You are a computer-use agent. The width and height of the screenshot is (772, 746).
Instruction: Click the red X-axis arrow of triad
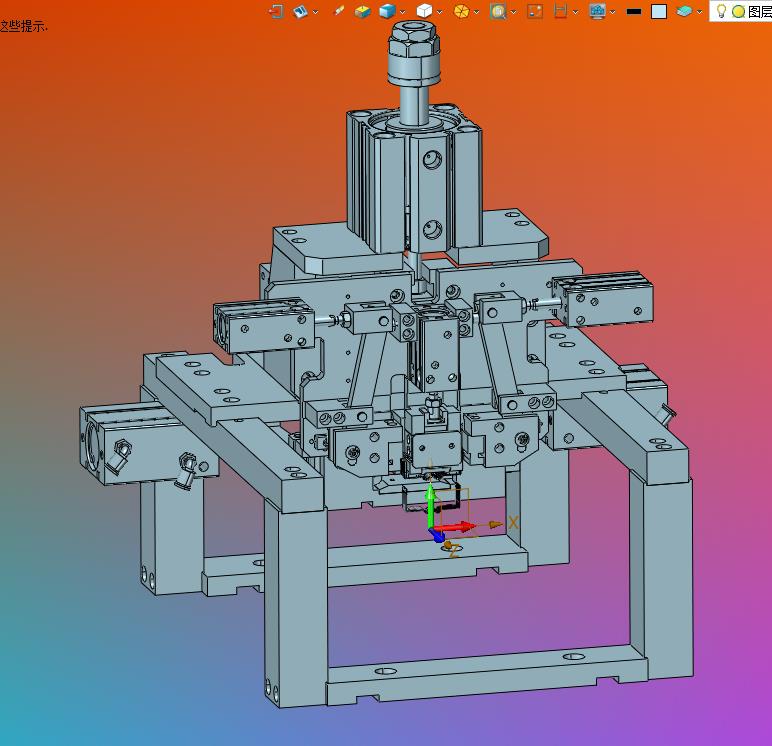(455, 527)
